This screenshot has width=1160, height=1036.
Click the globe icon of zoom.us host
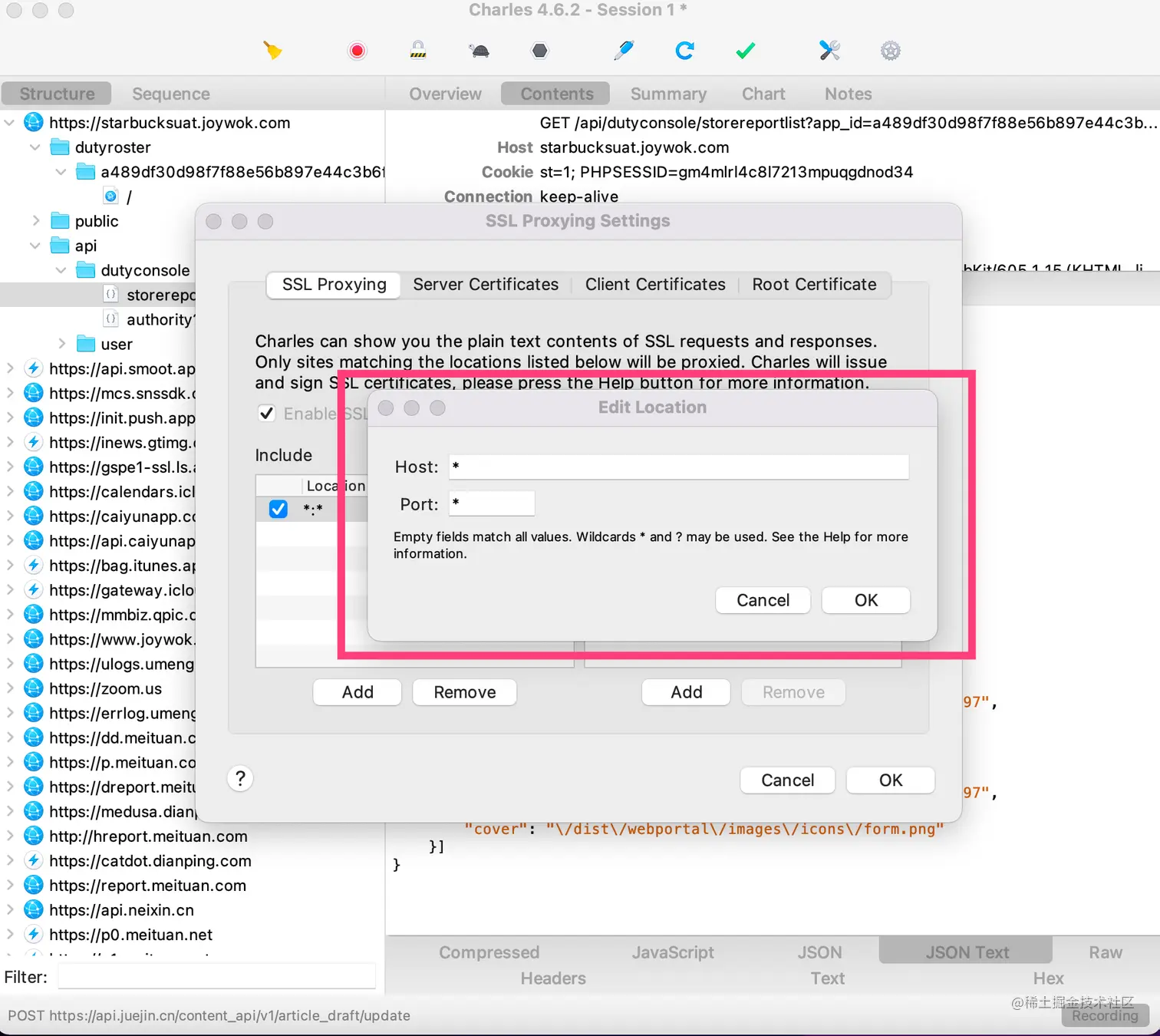[x=34, y=688]
